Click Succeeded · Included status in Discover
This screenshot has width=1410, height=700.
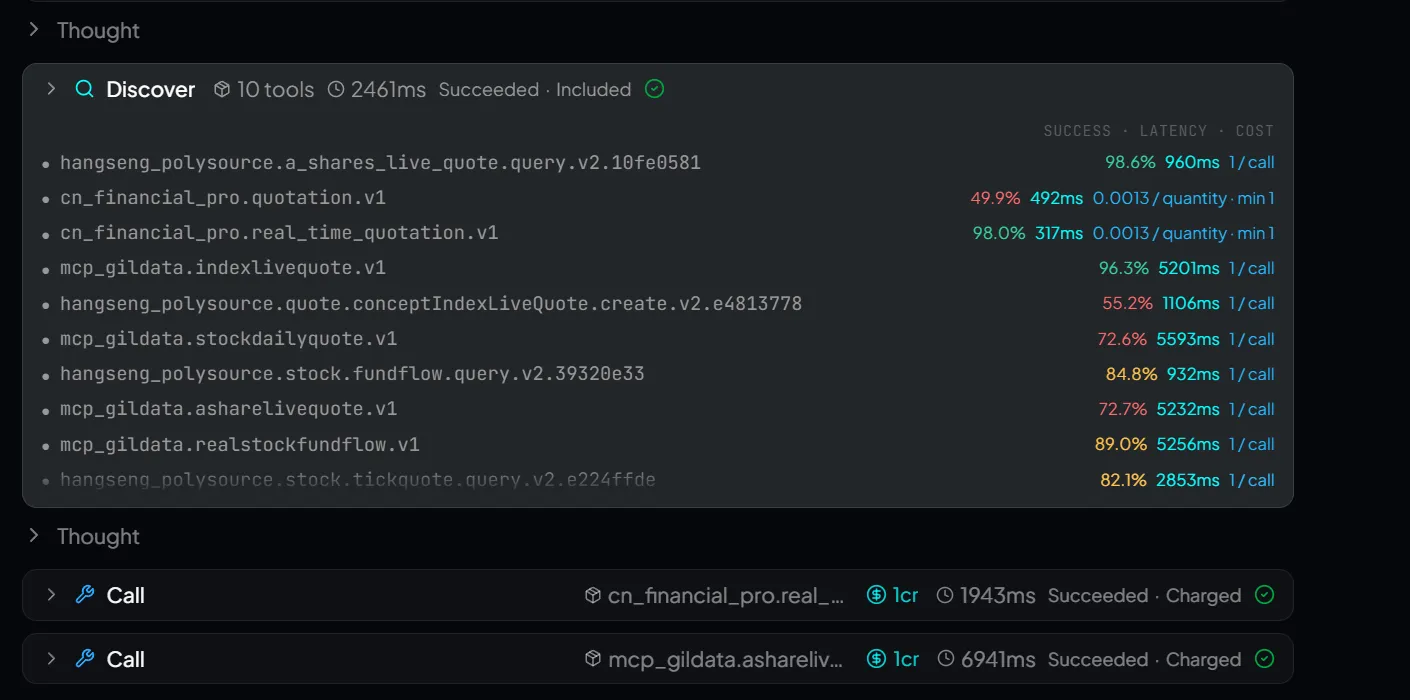click(535, 89)
